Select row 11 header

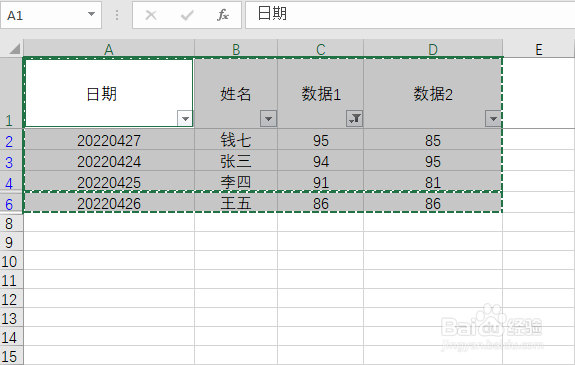point(11,280)
